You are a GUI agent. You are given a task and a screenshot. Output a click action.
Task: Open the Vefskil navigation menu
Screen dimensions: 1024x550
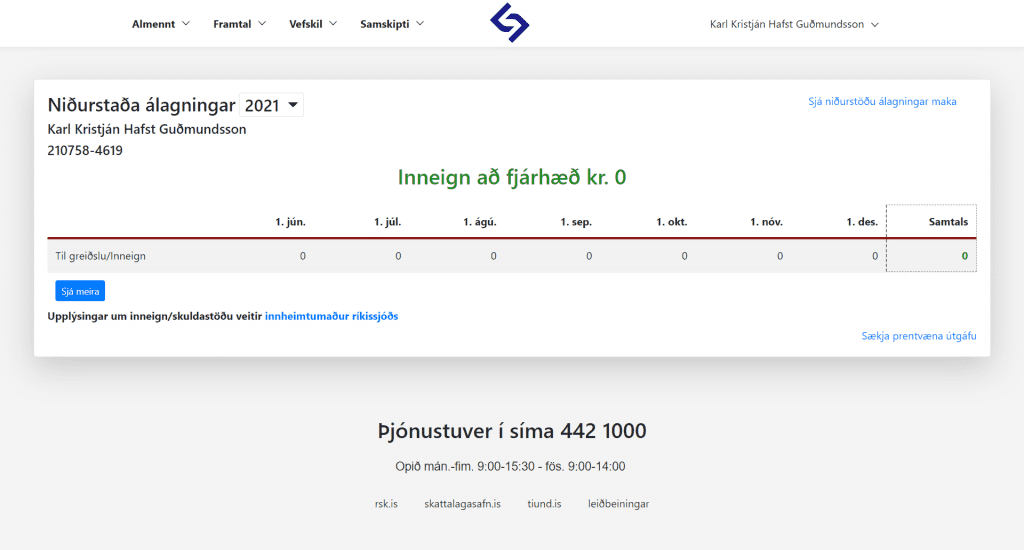click(x=313, y=24)
